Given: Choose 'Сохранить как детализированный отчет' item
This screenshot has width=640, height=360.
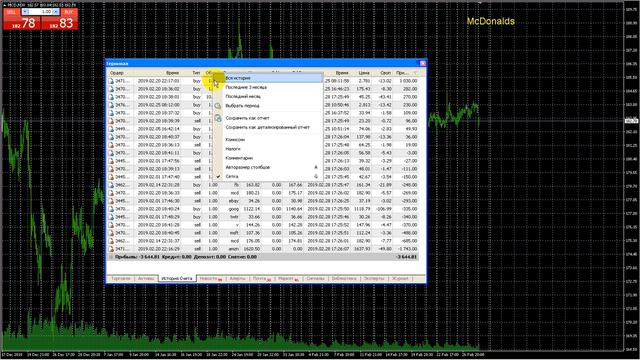Looking at the screenshot, I should [268, 127].
